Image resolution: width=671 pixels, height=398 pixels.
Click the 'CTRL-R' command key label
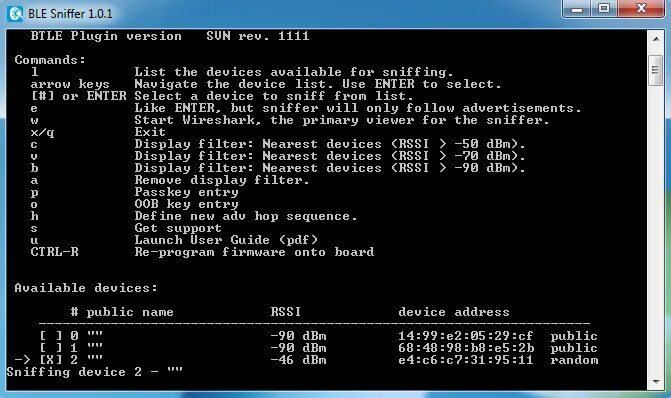54,252
